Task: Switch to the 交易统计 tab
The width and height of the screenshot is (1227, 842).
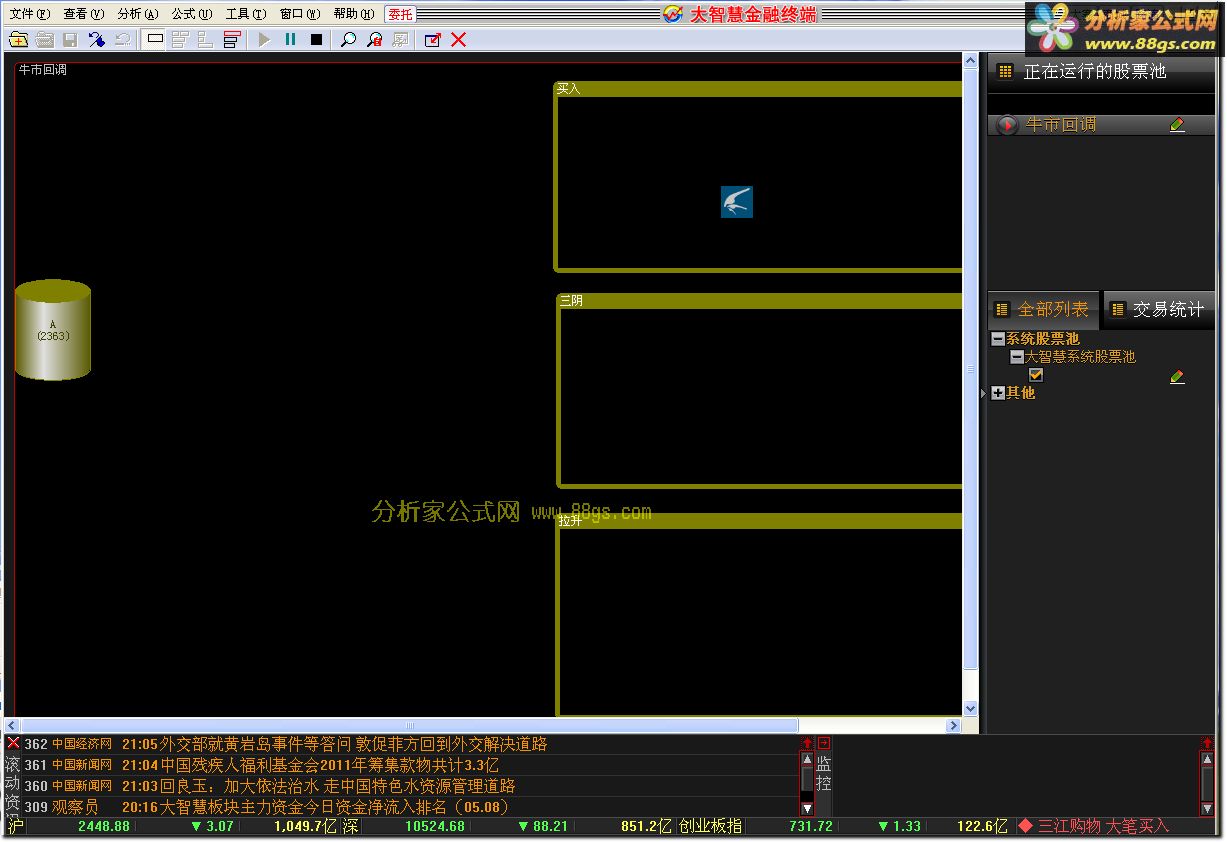Action: pos(1158,310)
